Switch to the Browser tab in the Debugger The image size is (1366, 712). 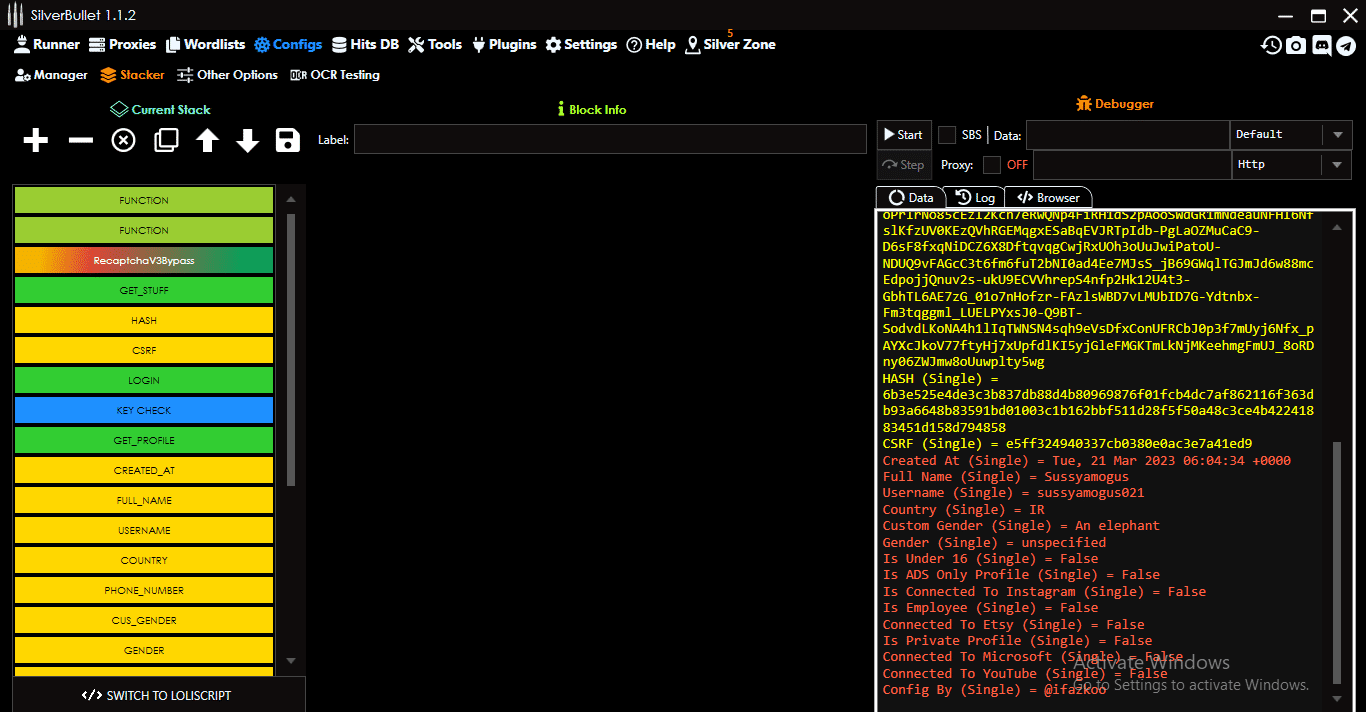coord(1048,197)
